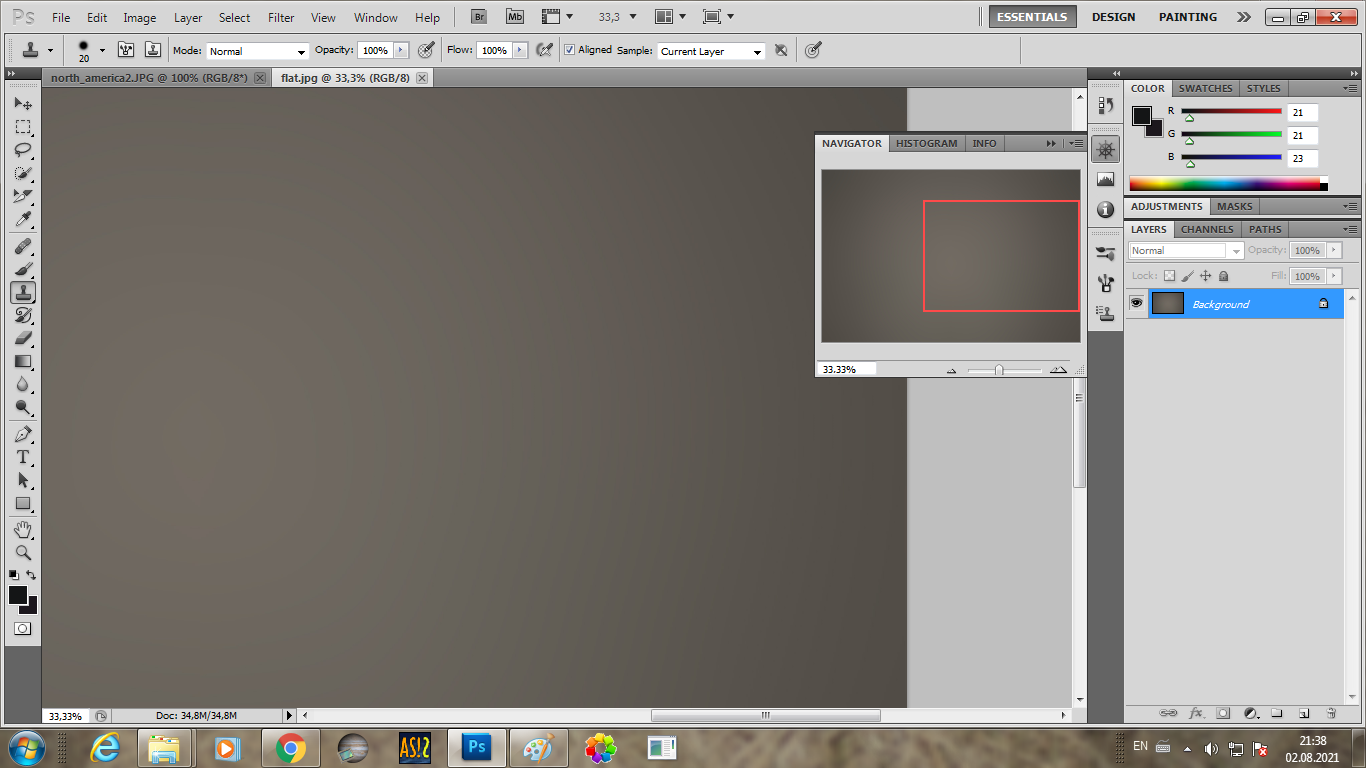This screenshot has height=768, width=1366.
Task: Toggle tablet pressure for opacity
Action: [426, 50]
